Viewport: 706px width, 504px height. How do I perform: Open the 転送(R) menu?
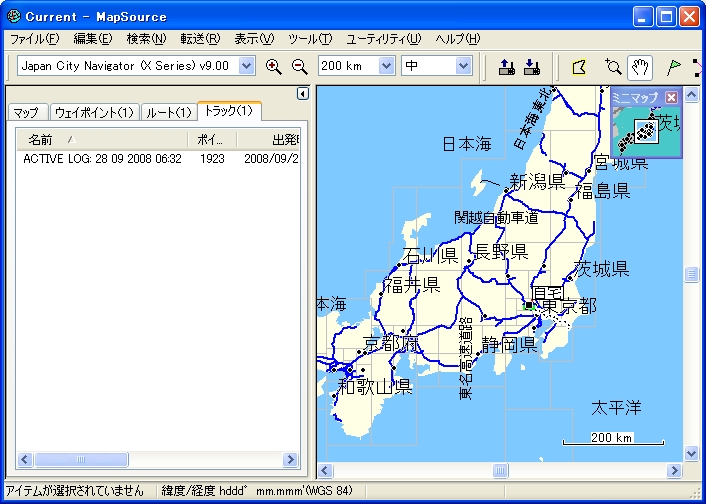click(200, 39)
